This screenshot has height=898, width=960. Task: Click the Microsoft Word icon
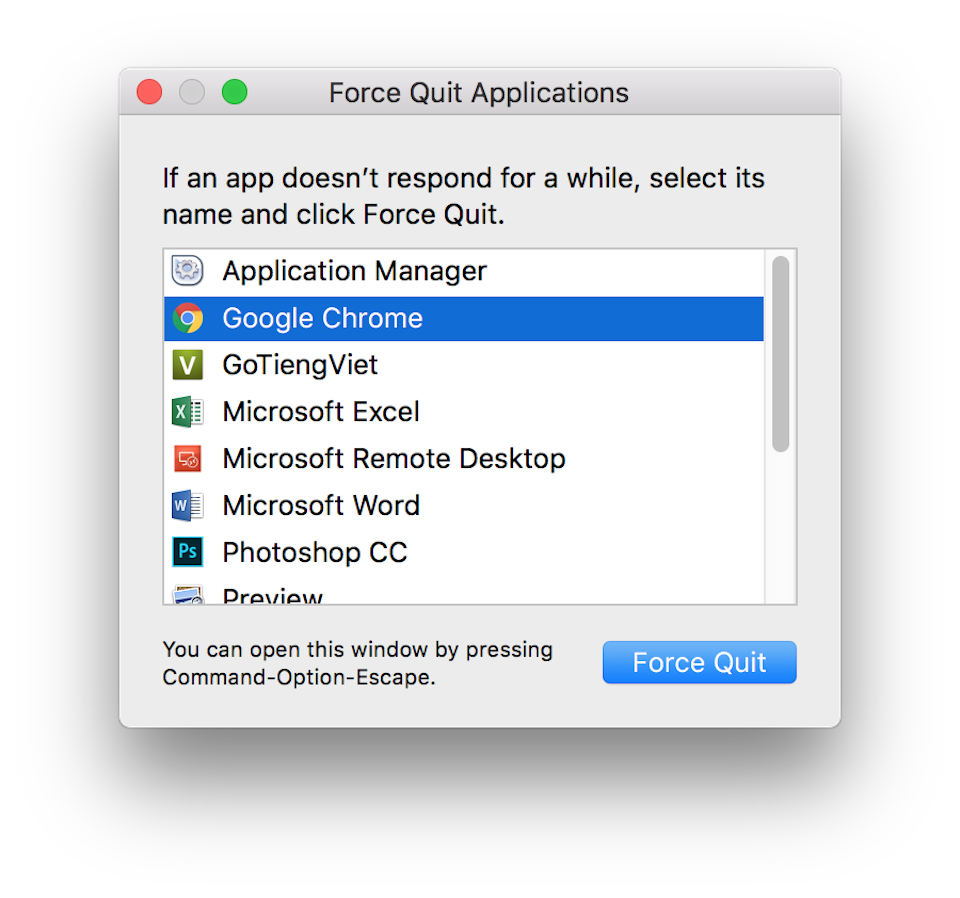(x=188, y=506)
